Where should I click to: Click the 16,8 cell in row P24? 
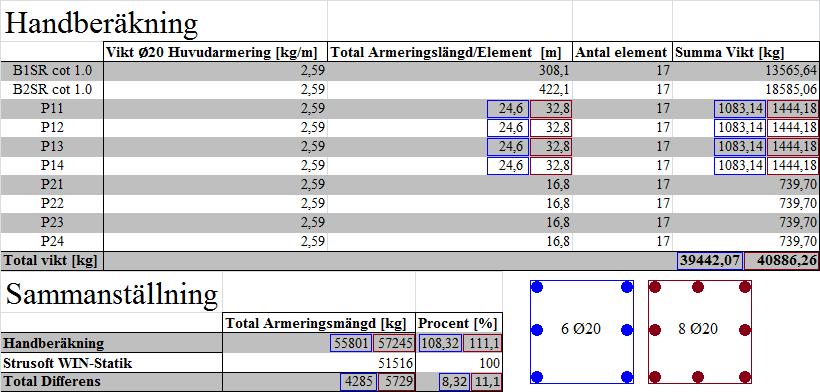tap(557, 241)
